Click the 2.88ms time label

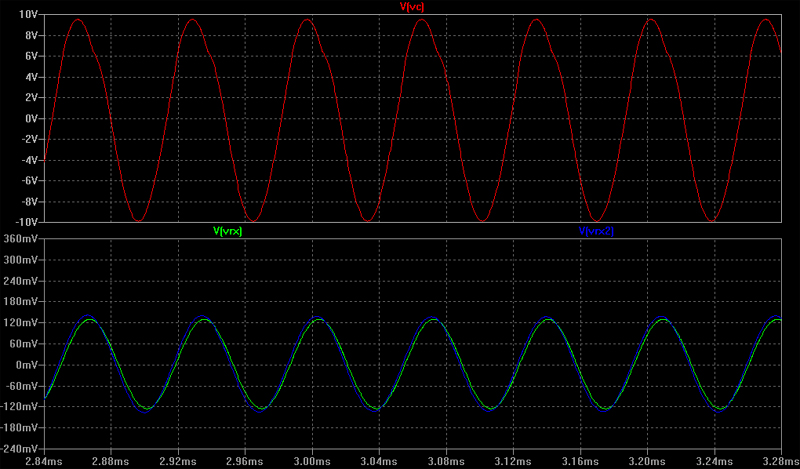pyautogui.click(x=112, y=462)
